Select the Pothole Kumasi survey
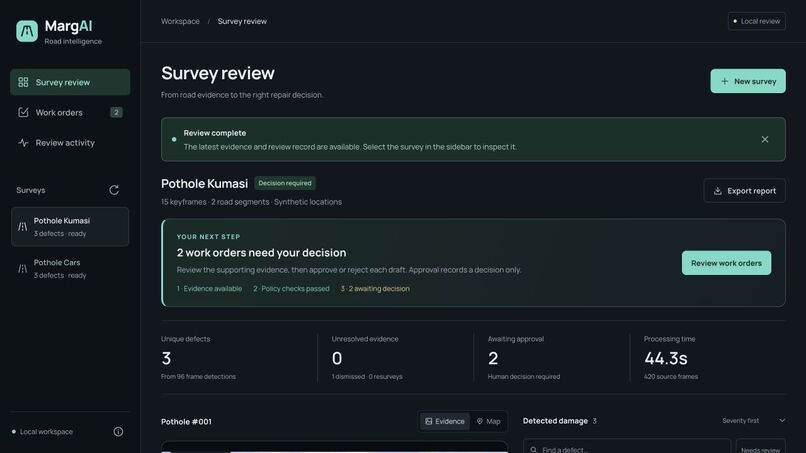This screenshot has height=453, width=806. click(x=70, y=227)
